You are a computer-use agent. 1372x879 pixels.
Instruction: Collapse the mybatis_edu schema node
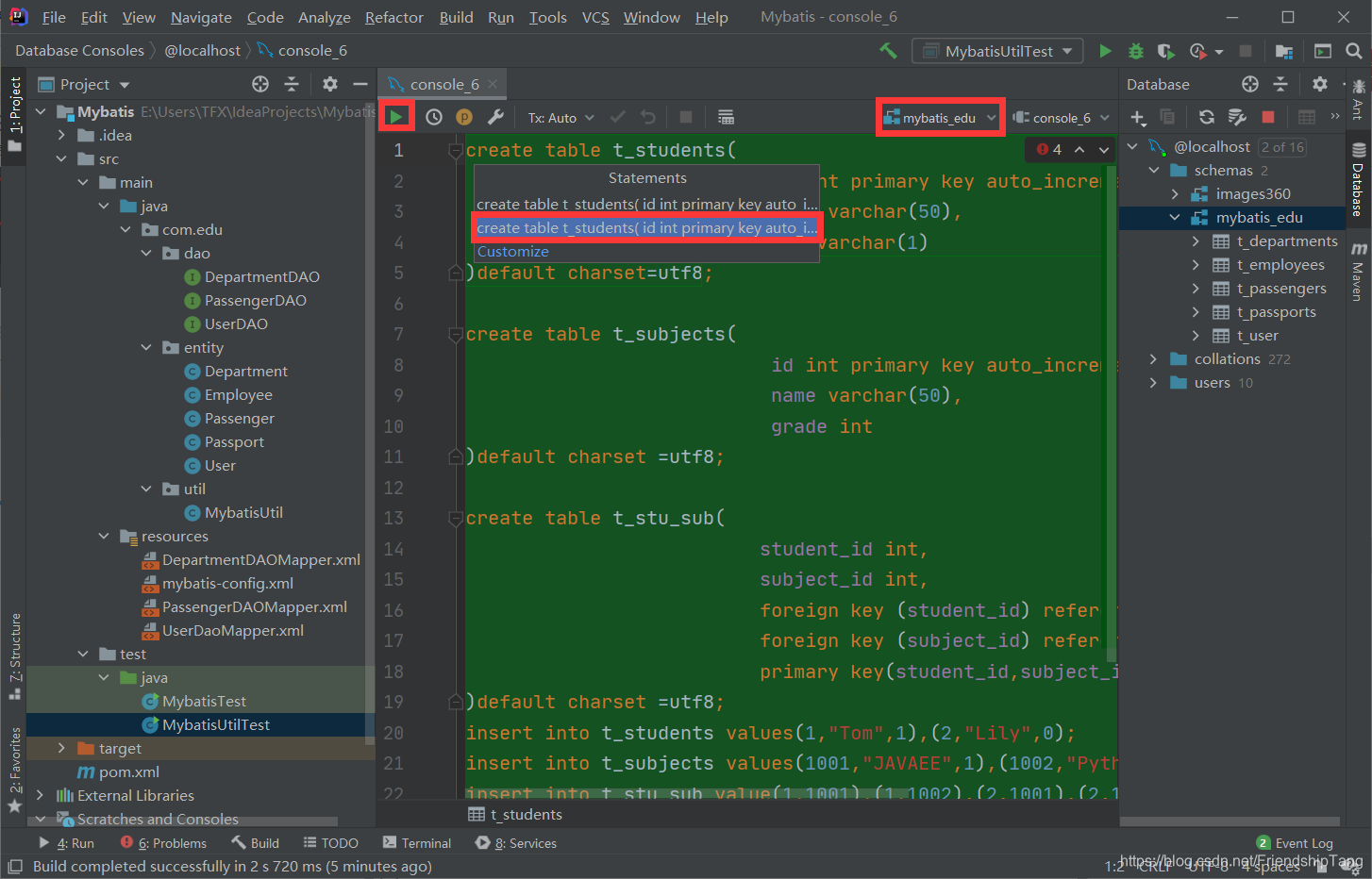coord(1175,218)
